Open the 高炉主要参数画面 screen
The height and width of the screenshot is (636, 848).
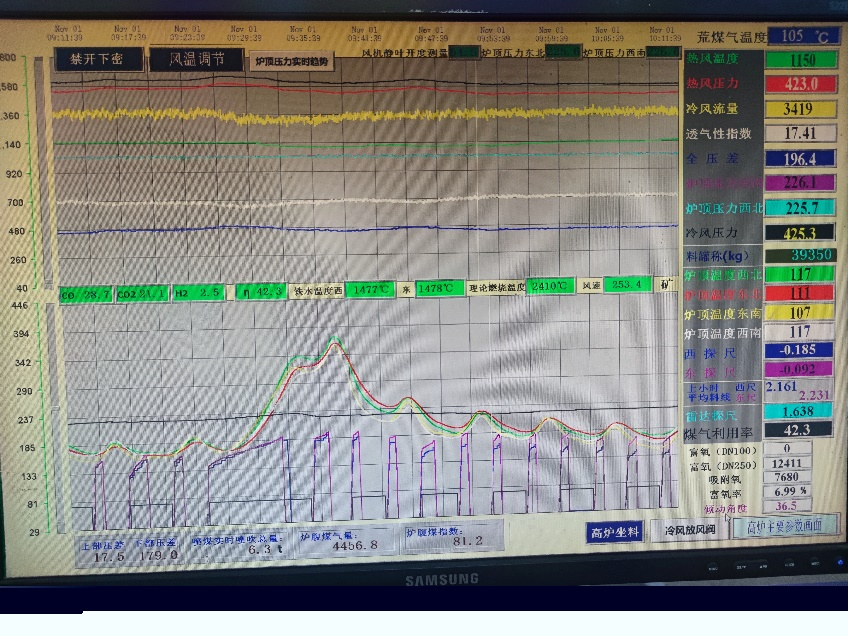(784, 528)
